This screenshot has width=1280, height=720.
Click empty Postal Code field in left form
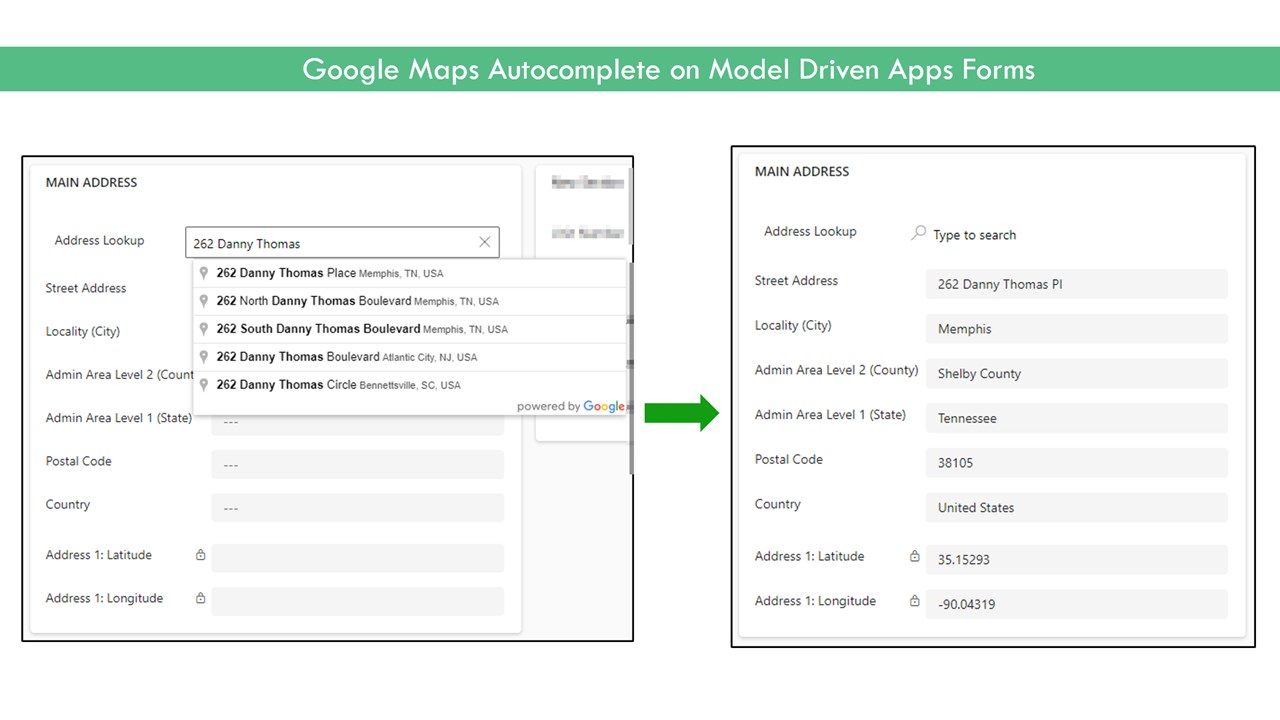tap(357, 465)
